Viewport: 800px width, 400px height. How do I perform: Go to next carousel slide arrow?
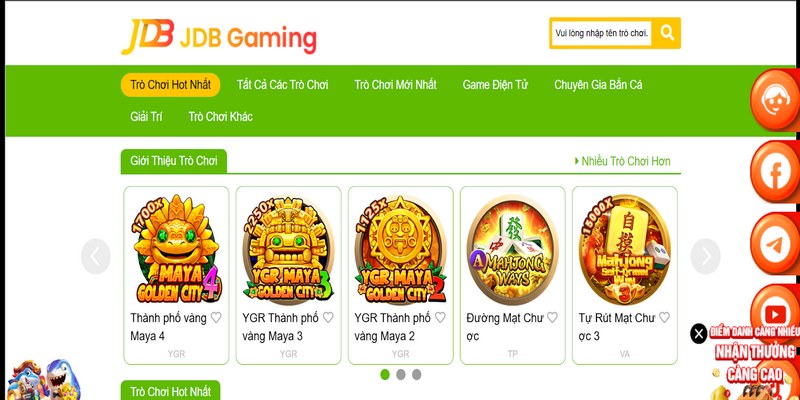[x=706, y=257]
